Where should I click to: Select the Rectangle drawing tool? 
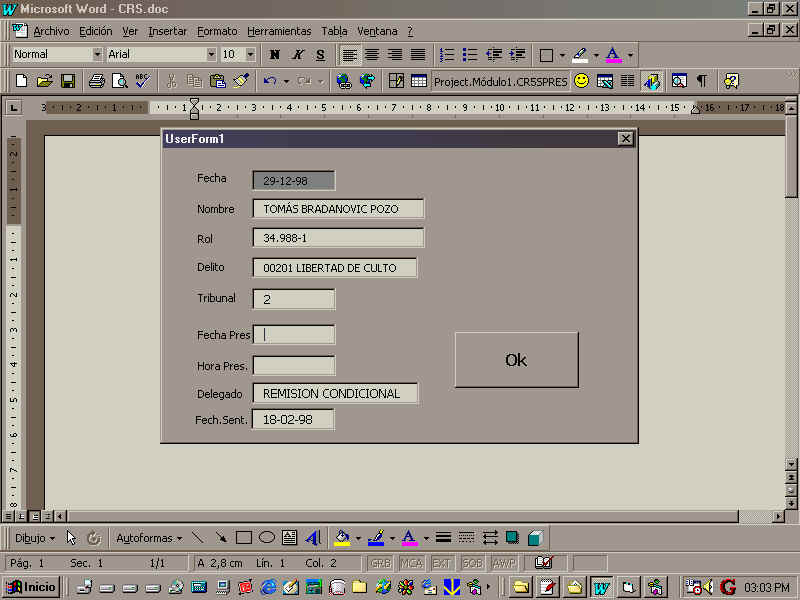pos(243,538)
